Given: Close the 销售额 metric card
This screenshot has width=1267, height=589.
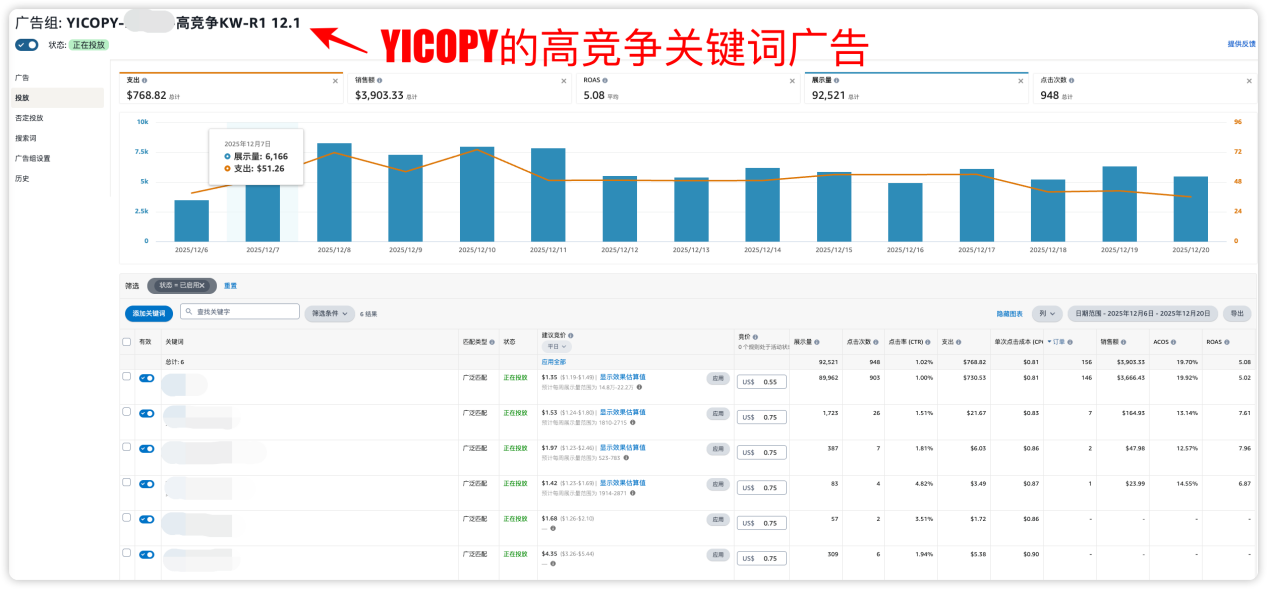Looking at the screenshot, I should tap(564, 81).
